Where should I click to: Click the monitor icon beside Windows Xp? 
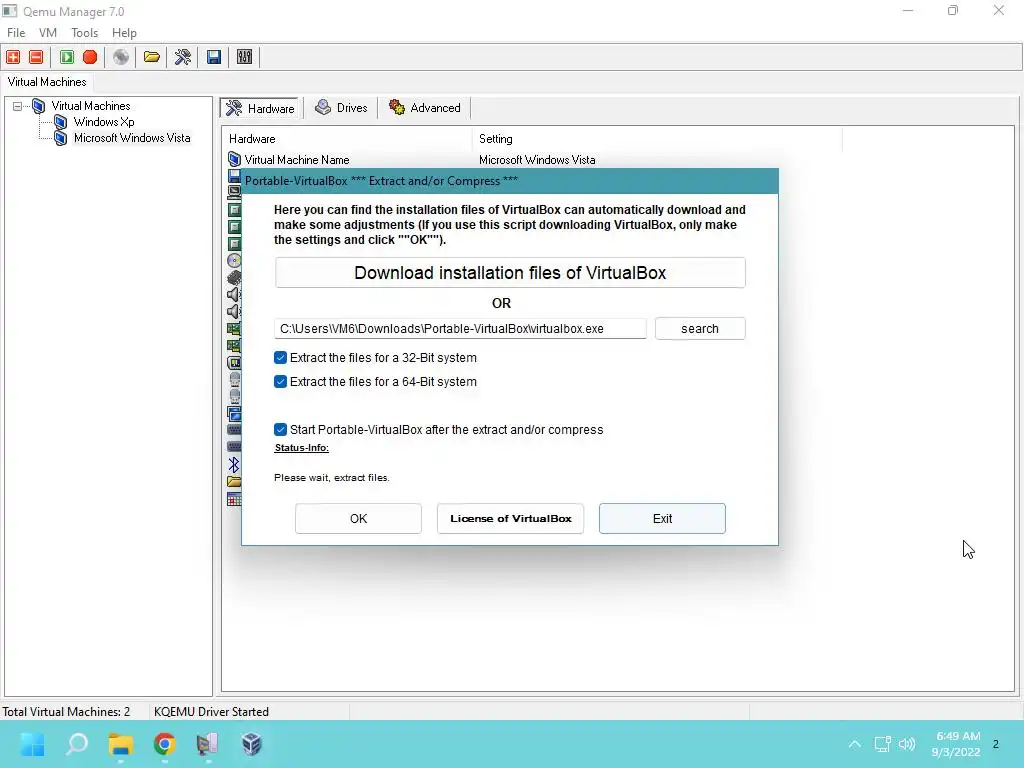point(61,122)
